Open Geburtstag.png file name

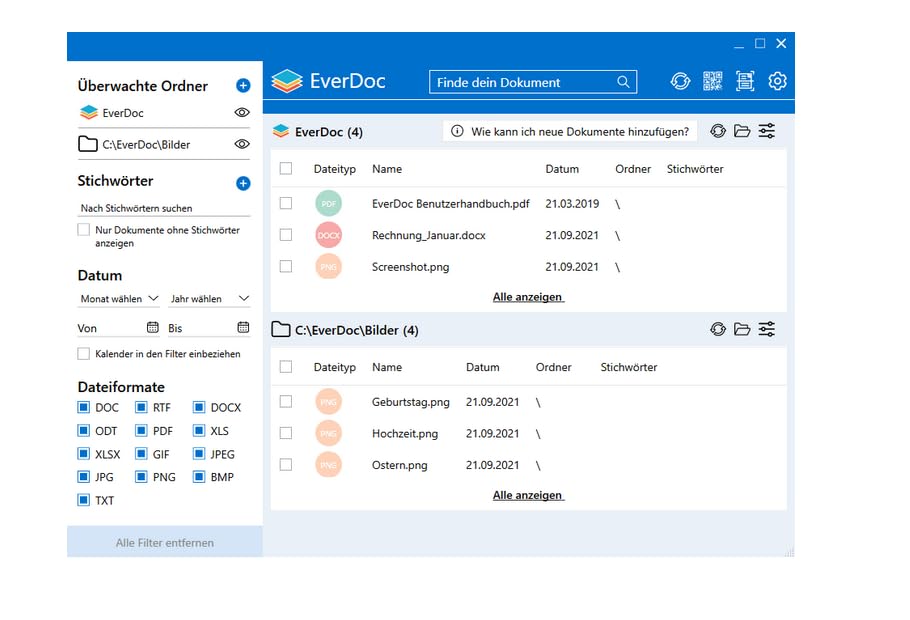click(x=410, y=402)
